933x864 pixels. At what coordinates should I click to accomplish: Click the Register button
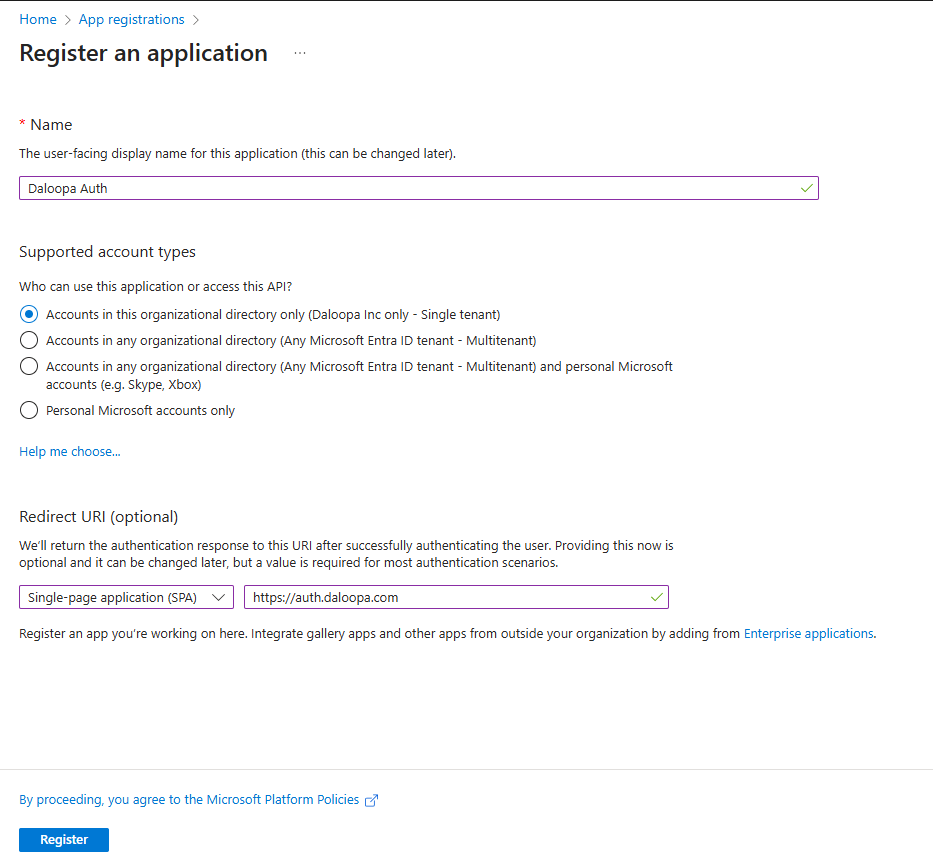[x=64, y=840]
